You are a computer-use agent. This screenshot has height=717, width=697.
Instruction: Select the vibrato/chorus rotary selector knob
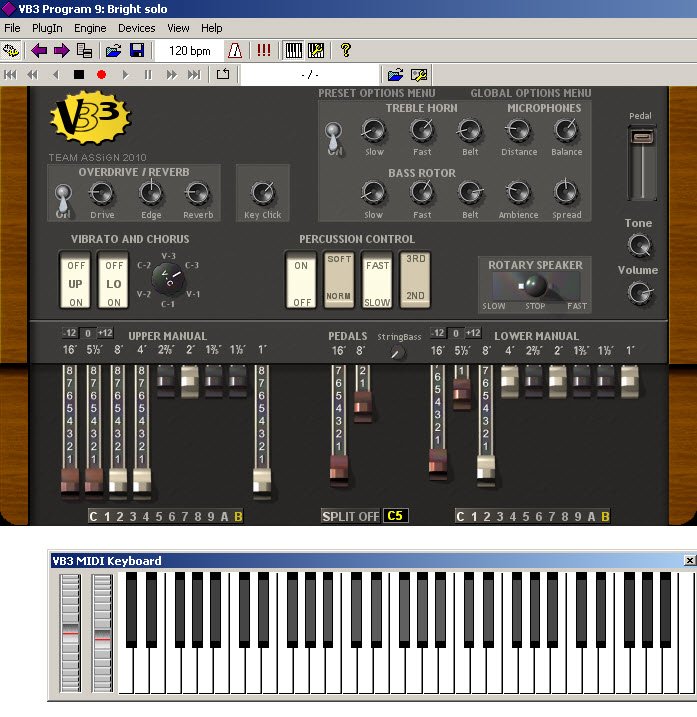[168, 278]
